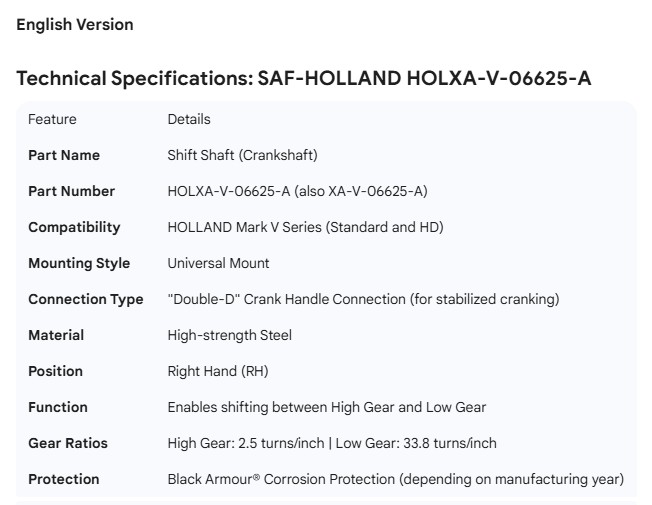Click the Gear Ratios turns/inch values

332,443
